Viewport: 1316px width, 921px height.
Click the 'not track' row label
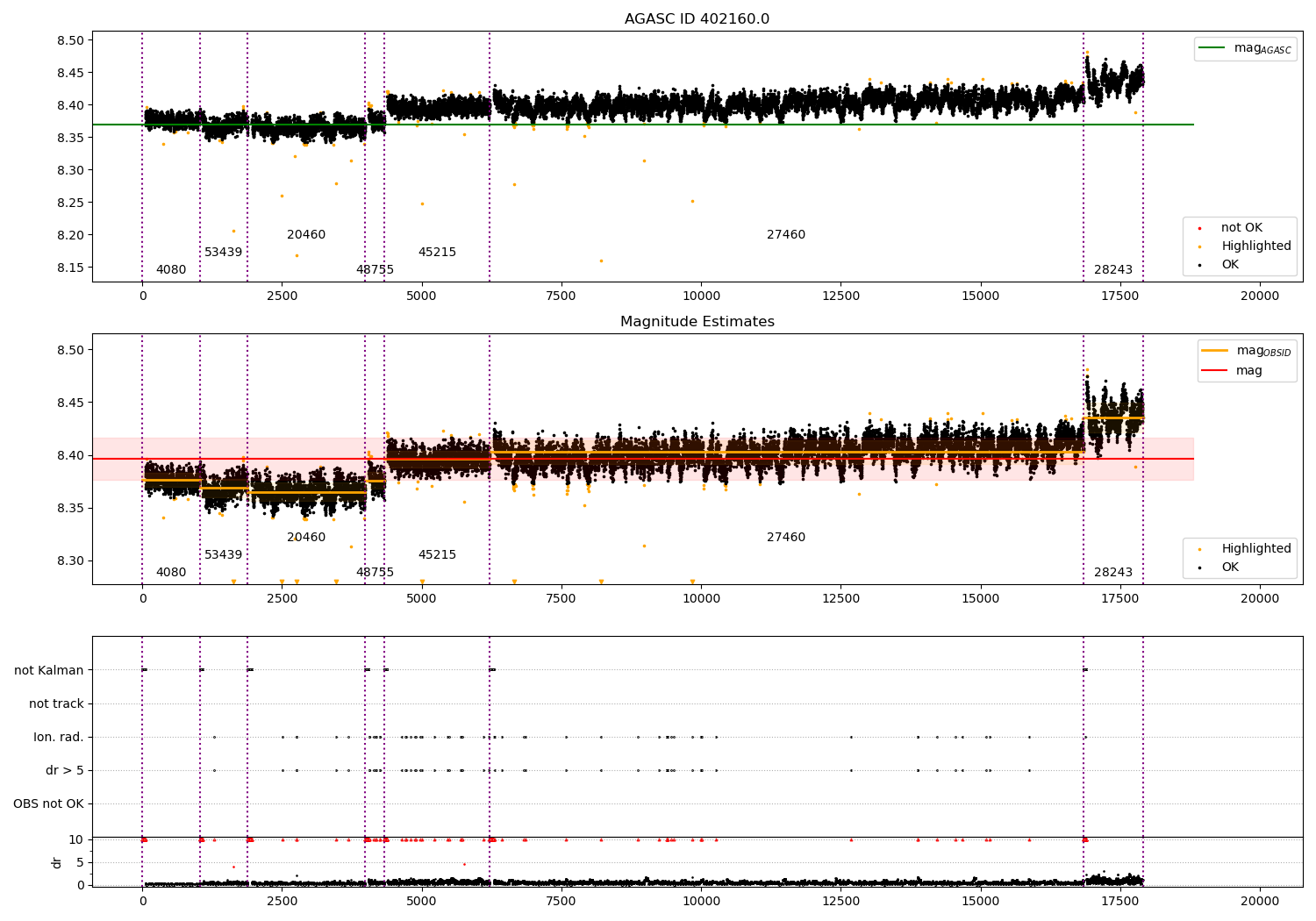(56, 703)
